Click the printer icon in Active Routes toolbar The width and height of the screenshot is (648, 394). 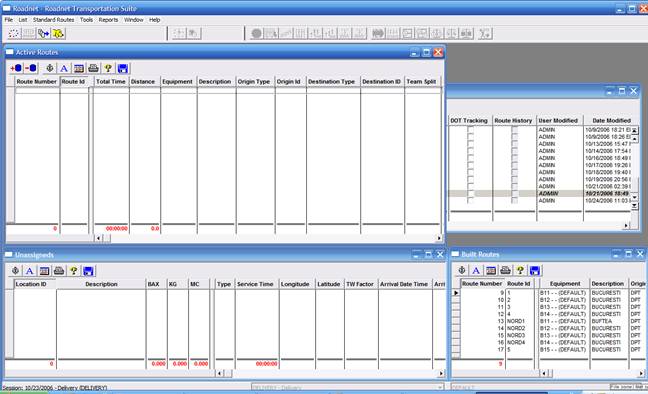click(x=93, y=68)
